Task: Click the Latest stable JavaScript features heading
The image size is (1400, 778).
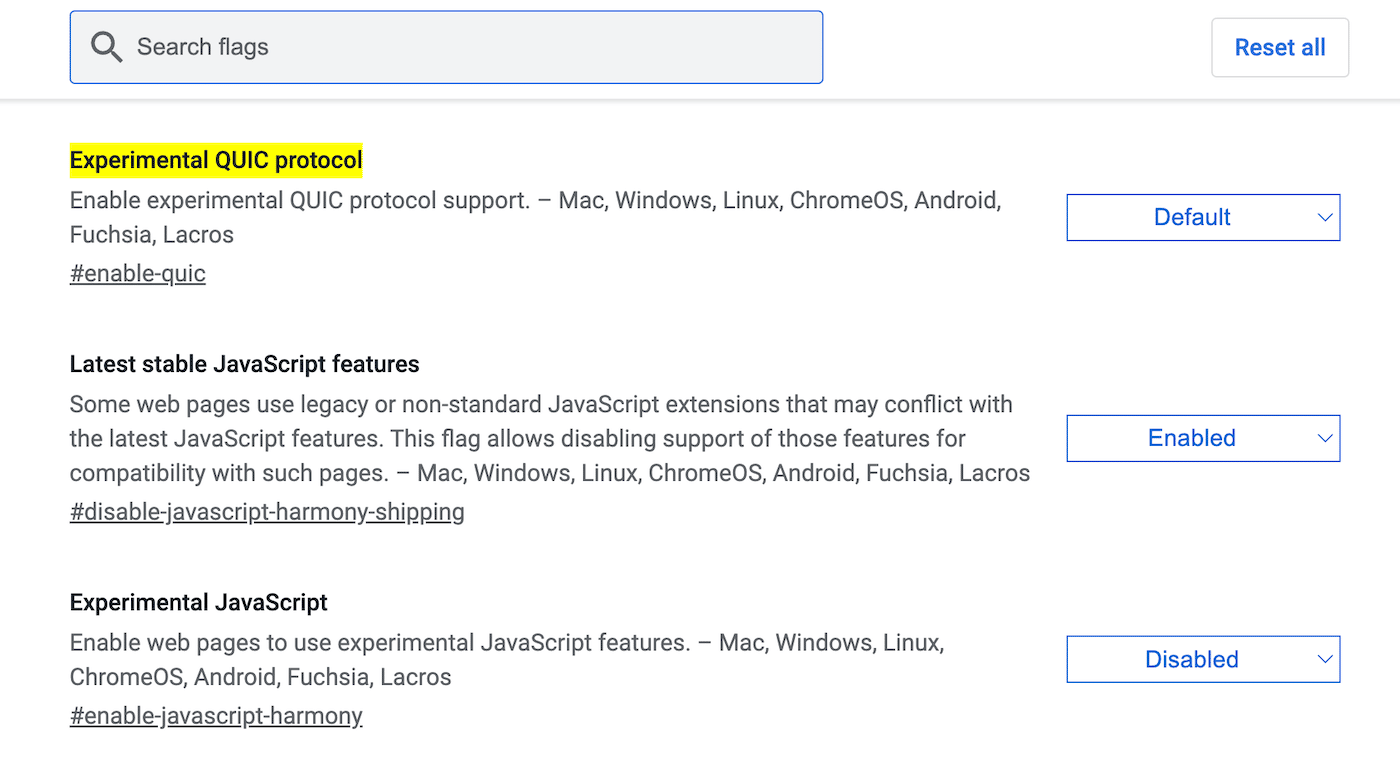Action: click(244, 364)
